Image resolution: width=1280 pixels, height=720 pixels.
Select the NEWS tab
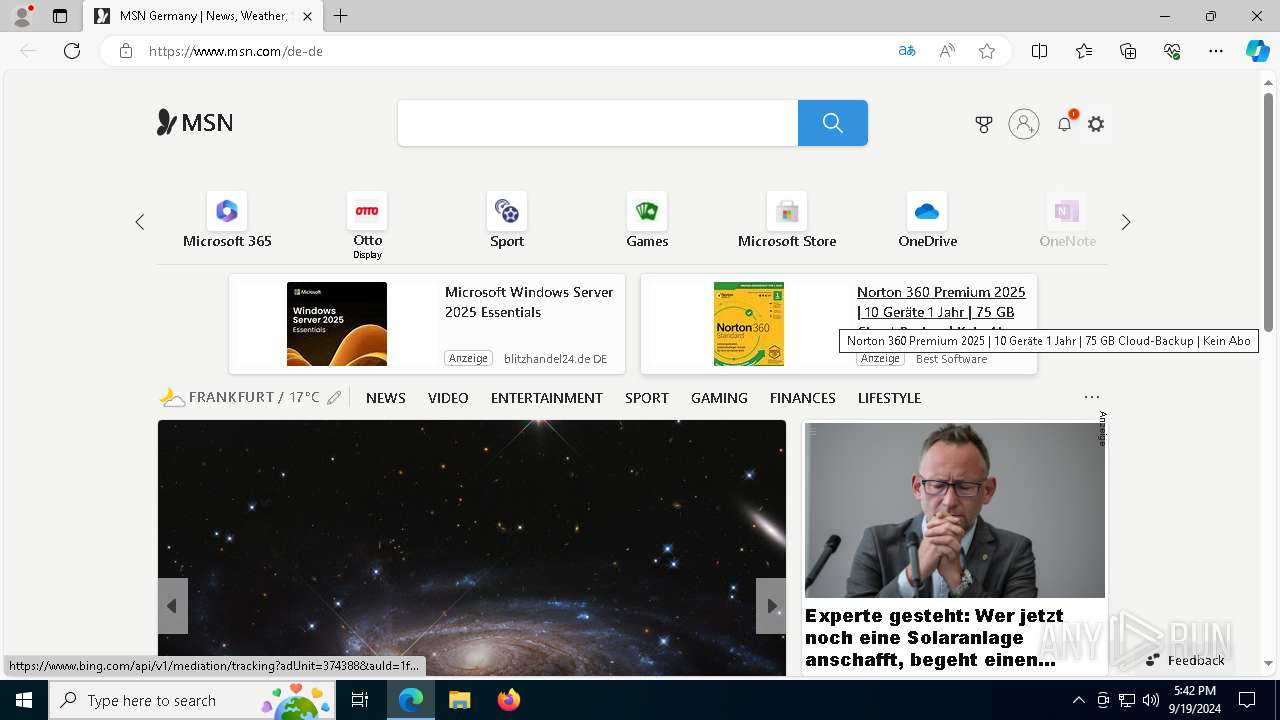[x=386, y=398]
